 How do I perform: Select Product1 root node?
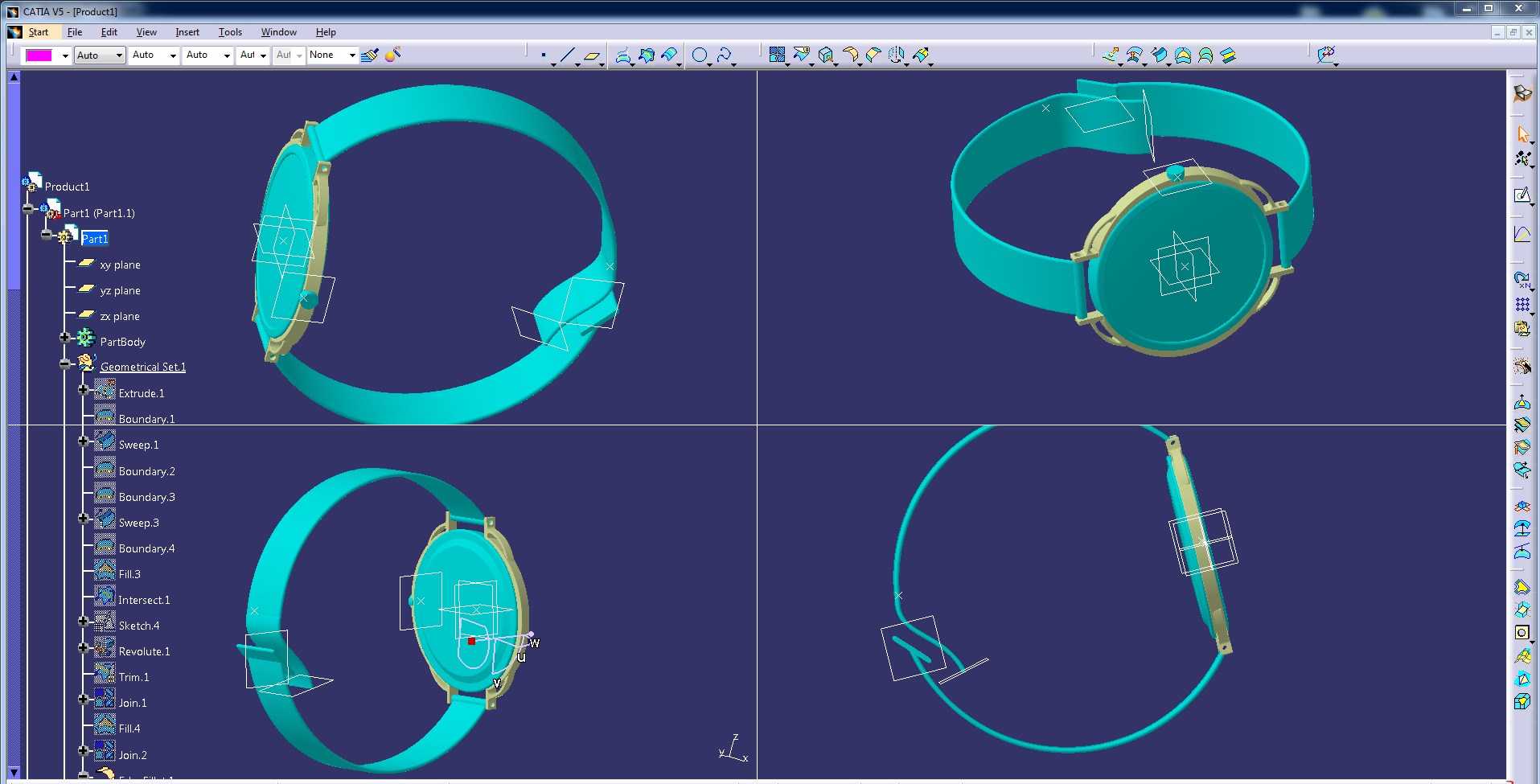click(67, 187)
